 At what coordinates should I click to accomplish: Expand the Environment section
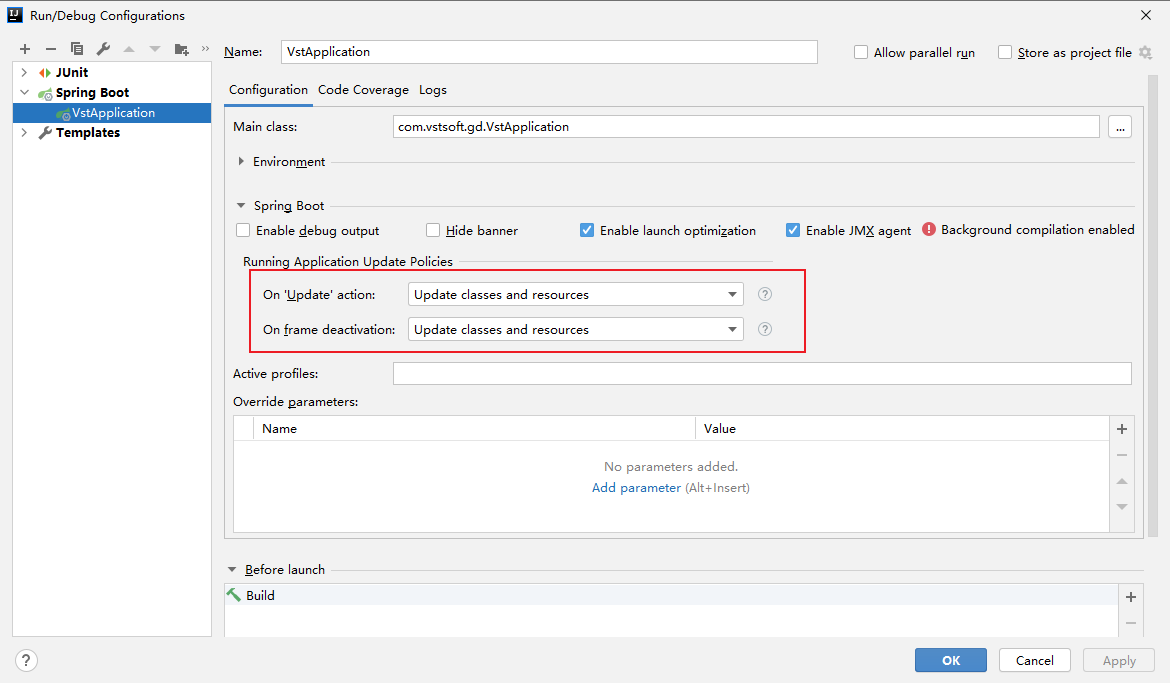242,162
